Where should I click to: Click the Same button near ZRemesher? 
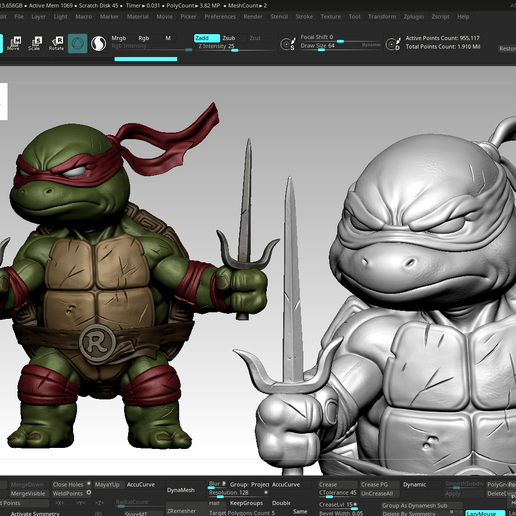click(x=300, y=511)
